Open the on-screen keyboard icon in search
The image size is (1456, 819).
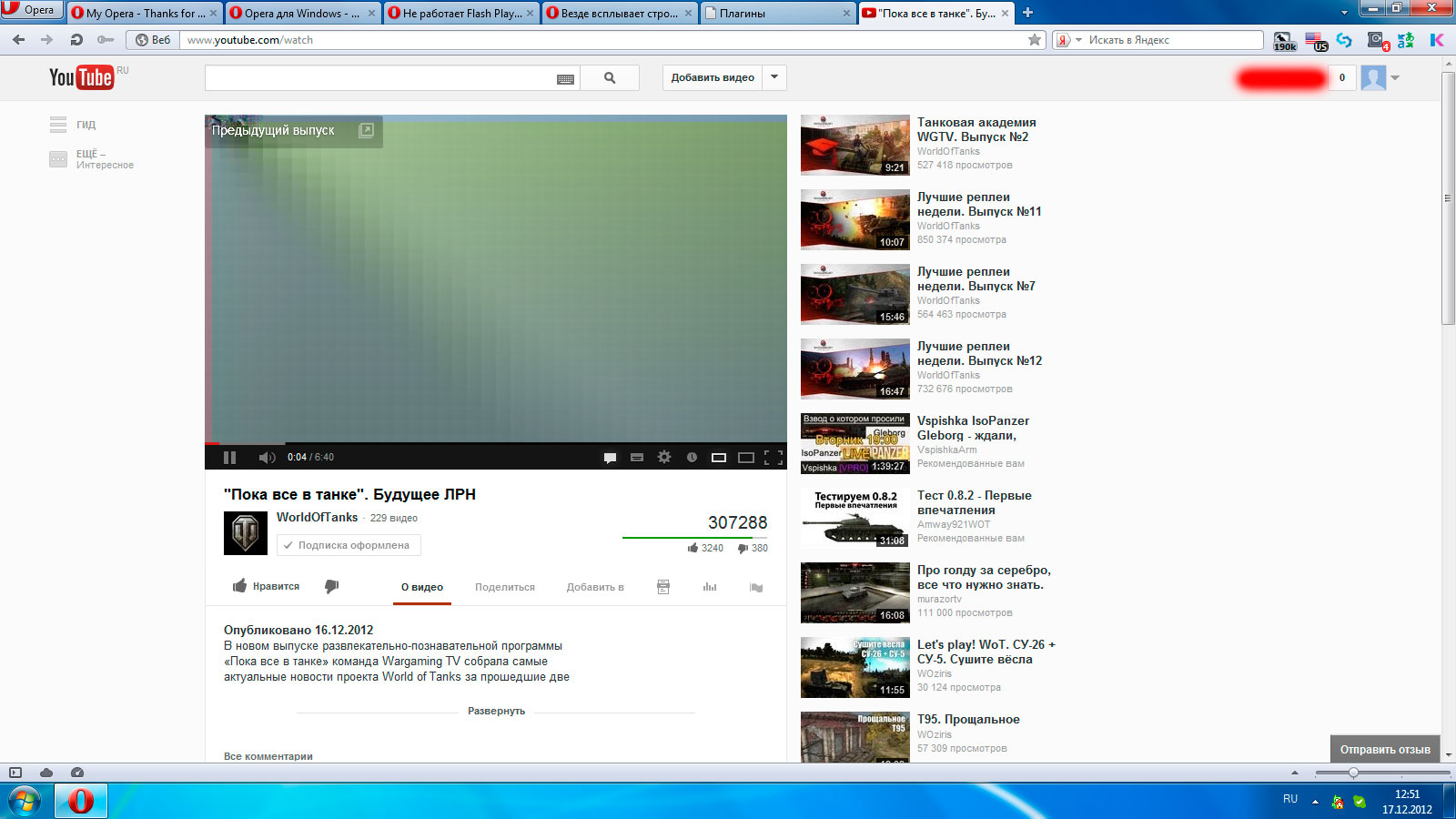565,79
